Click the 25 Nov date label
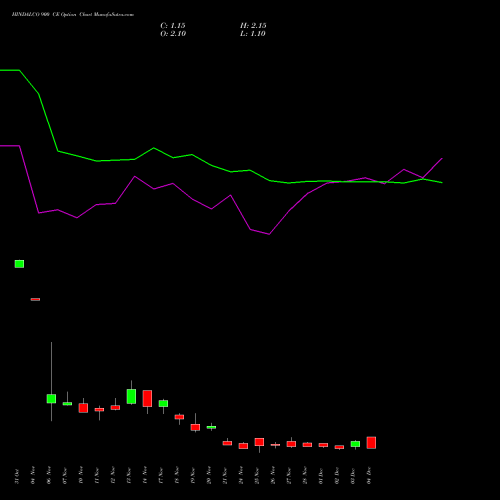 pyautogui.click(x=257, y=476)
